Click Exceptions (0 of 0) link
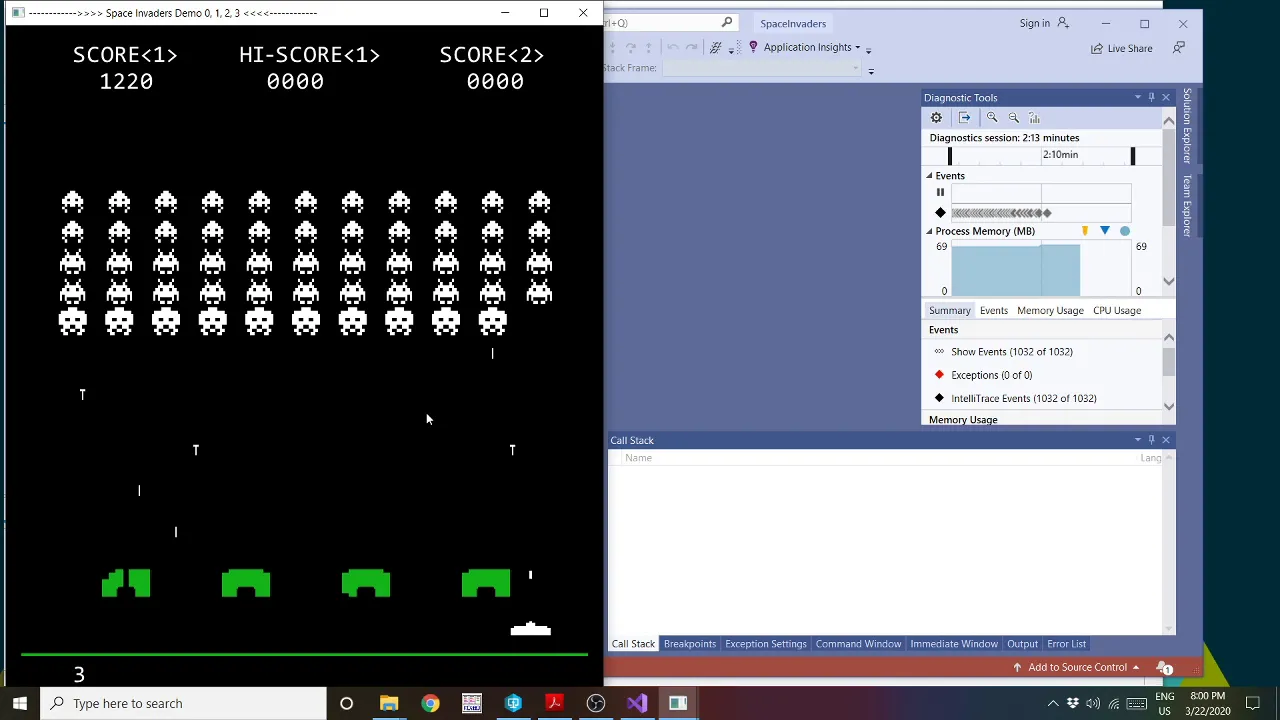1280x720 pixels. pyautogui.click(x=992, y=375)
